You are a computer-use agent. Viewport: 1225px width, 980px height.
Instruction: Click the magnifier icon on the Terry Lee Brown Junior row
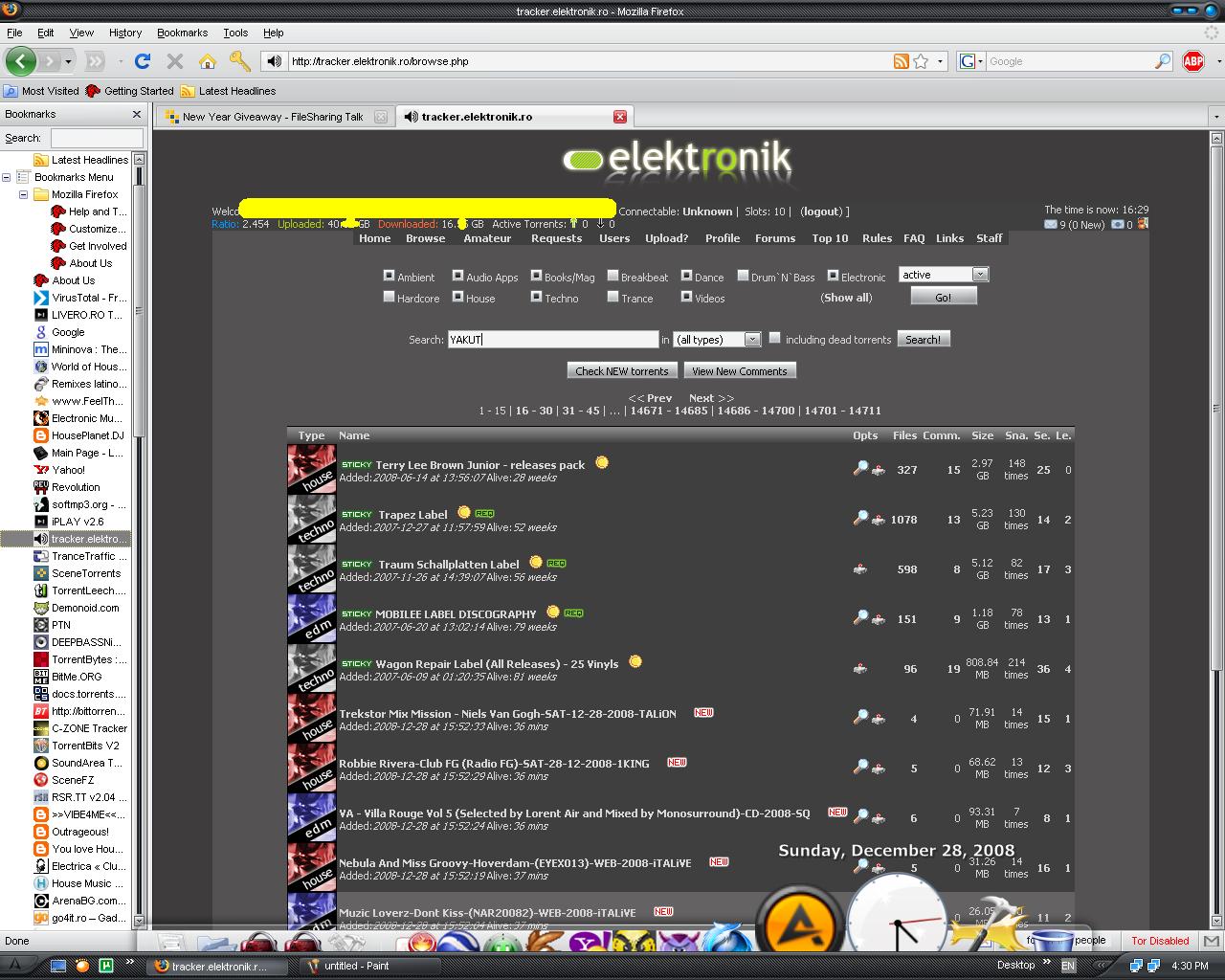click(x=860, y=468)
